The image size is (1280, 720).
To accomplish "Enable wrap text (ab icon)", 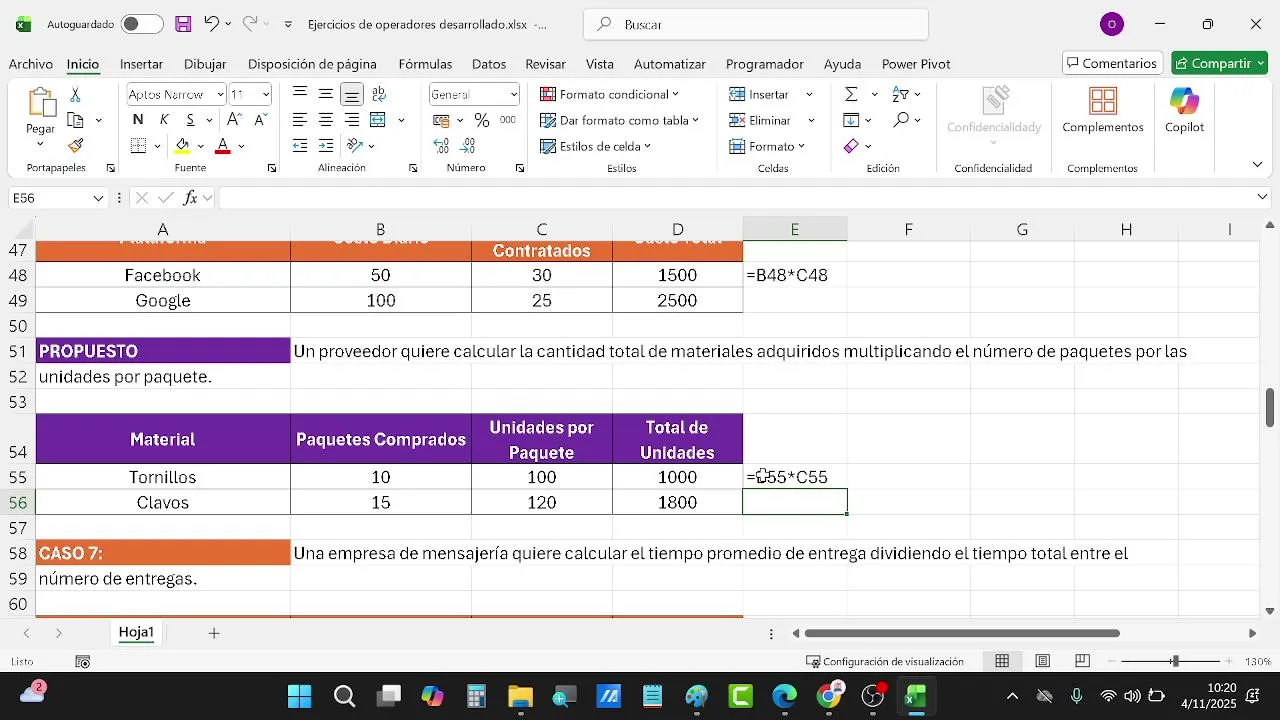I will point(379,94).
